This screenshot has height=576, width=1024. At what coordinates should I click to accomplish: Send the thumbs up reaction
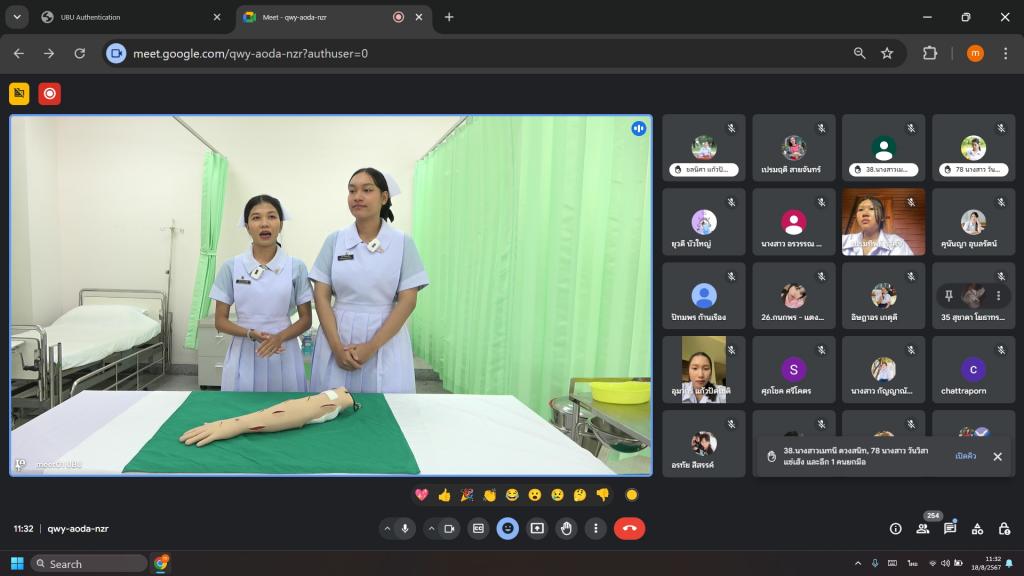tap(444, 494)
